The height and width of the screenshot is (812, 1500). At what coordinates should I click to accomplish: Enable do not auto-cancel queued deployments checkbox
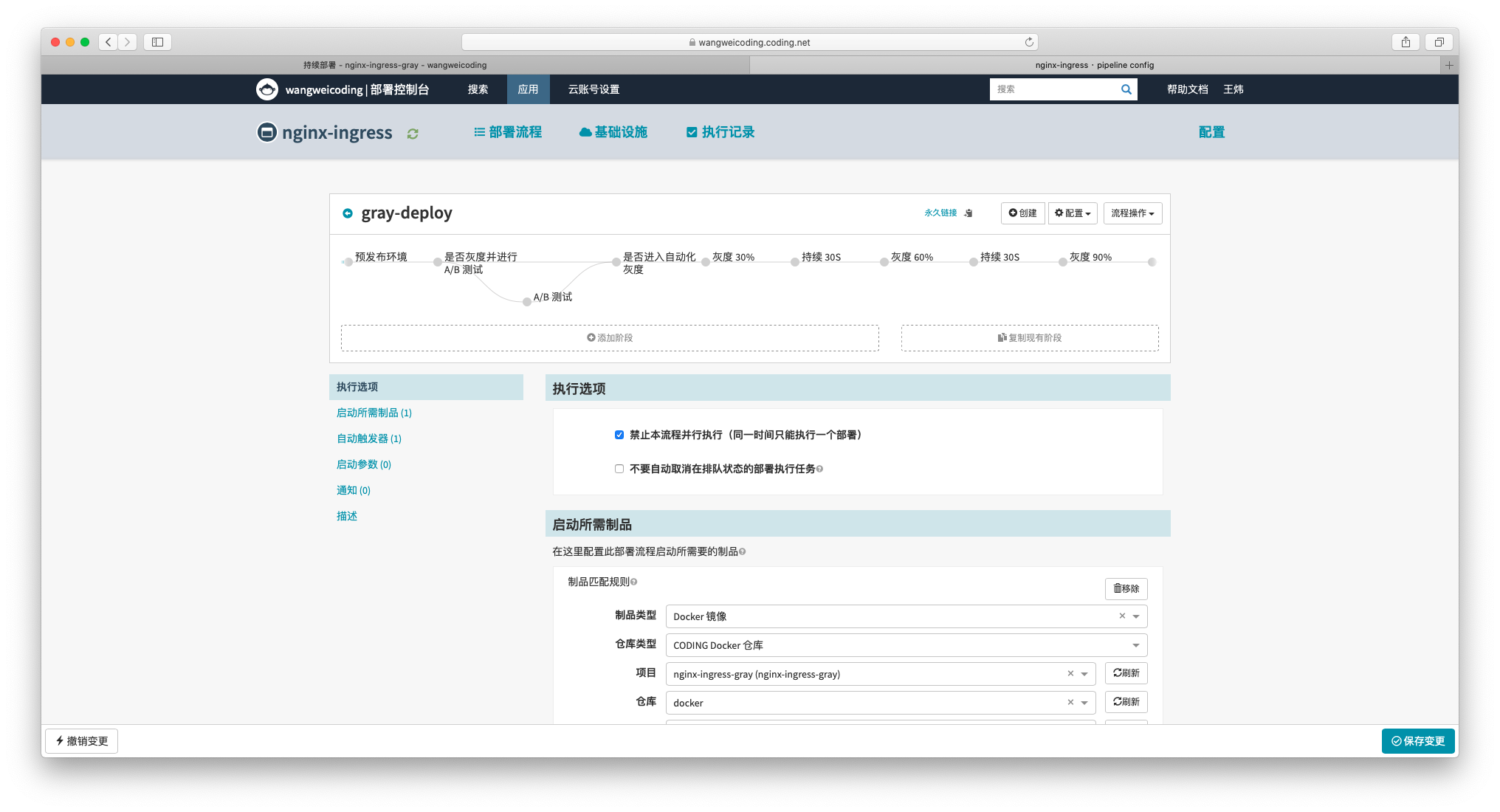[619, 469]
